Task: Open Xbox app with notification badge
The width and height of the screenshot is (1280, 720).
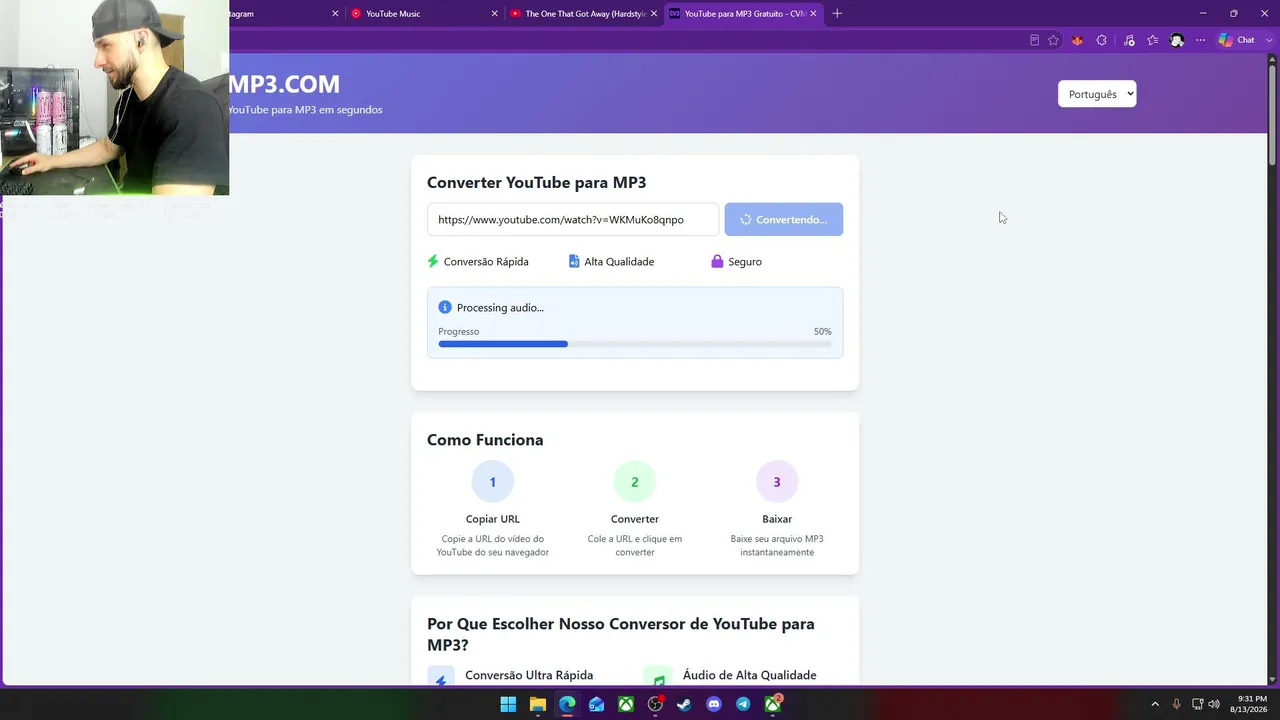Action: point(773,704)
